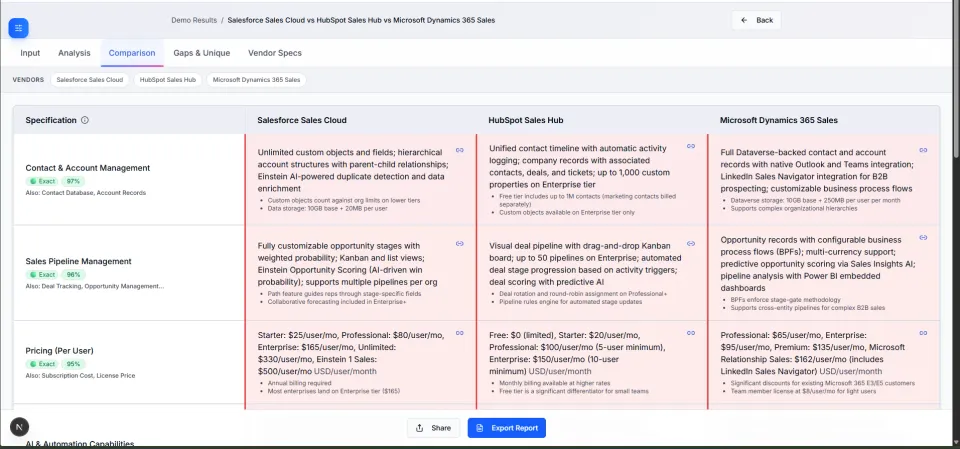Click the Exact badge under Sales Pipeline Management
Screen dimensions: 960x449
[42, 274]
